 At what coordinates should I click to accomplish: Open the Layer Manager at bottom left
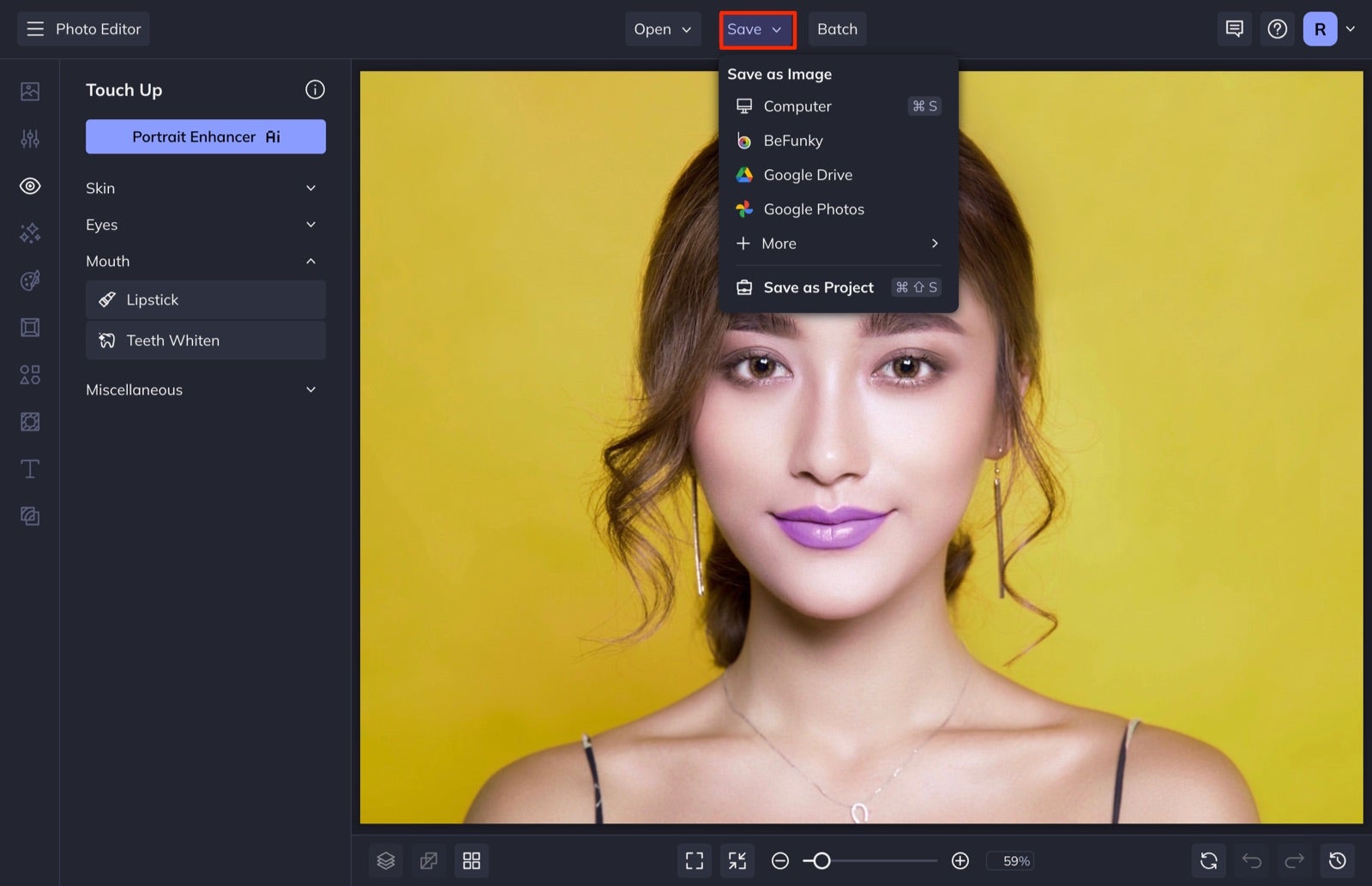pos(386,860)
